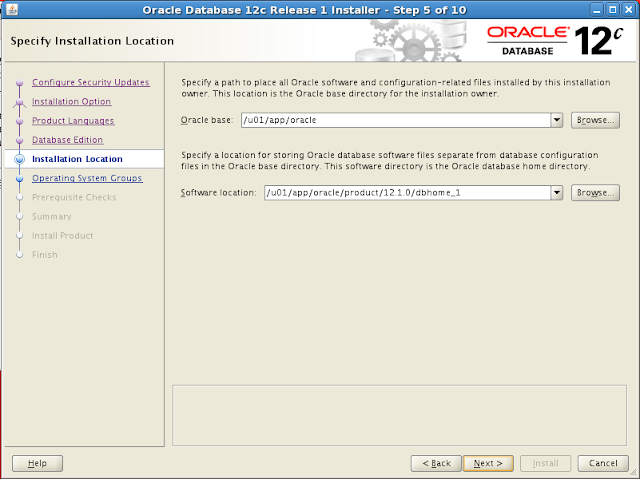Click the Installation Location step bullet

pyautogui.click(x=19, y=159)
